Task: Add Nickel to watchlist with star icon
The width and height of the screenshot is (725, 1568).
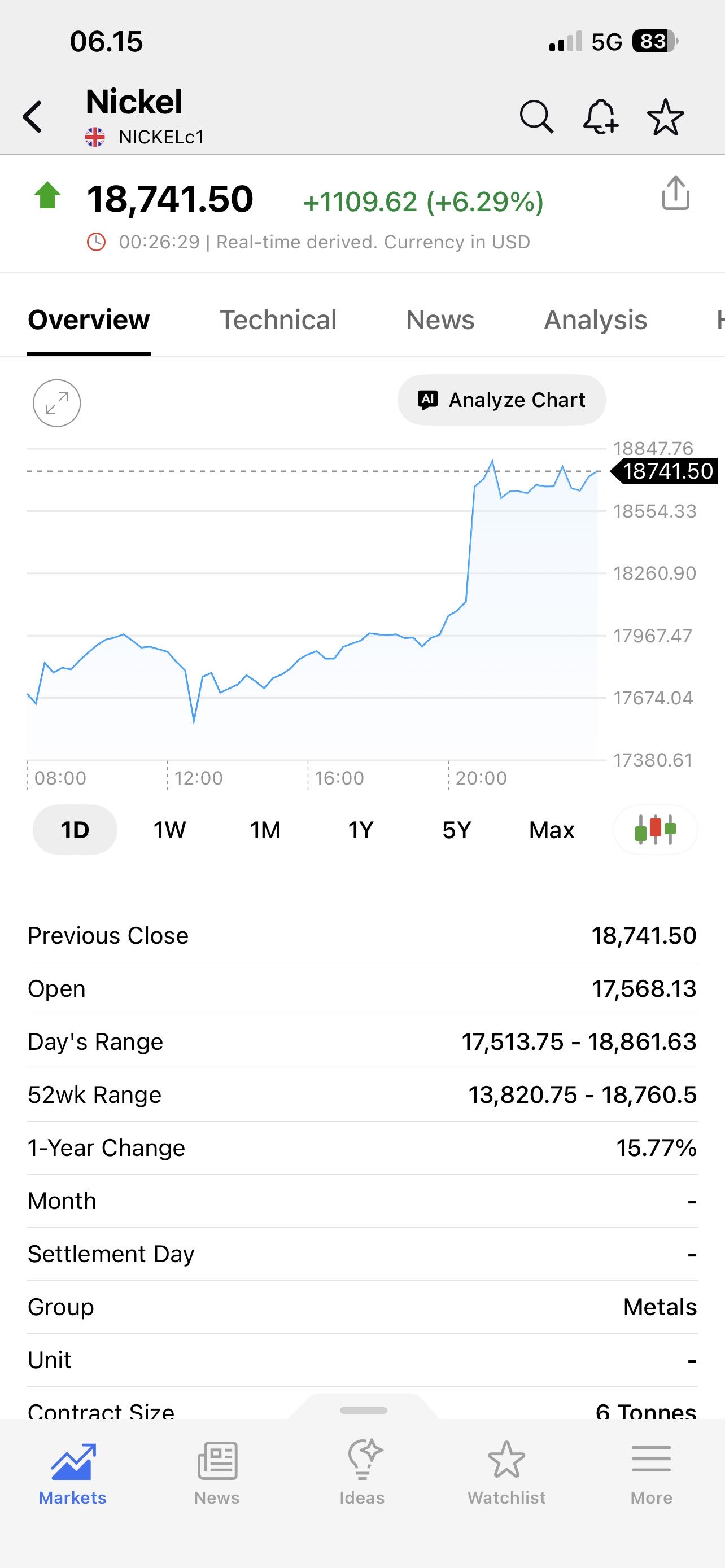Action: (x=665, y=116)
